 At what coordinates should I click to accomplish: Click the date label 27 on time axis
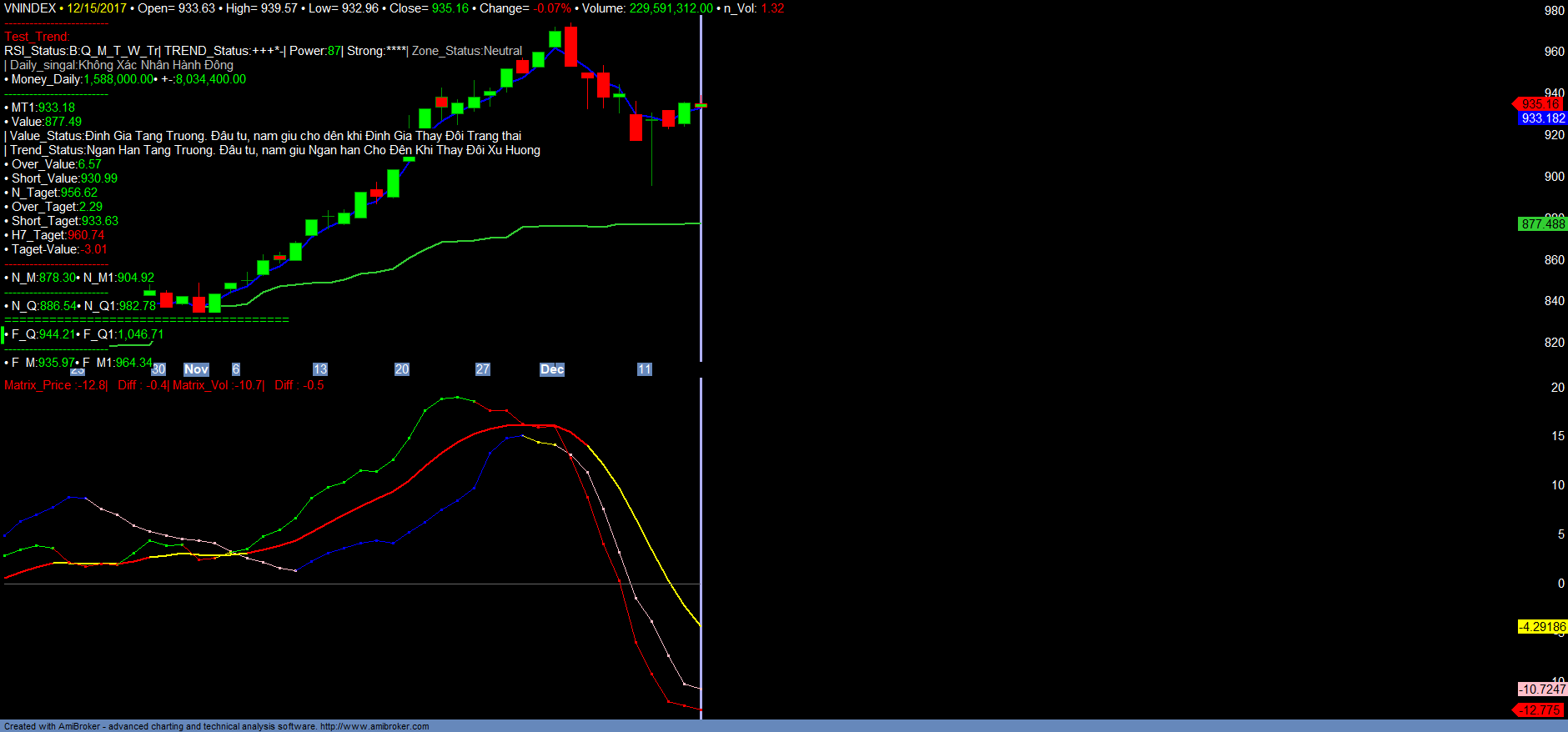click(483, 369)
